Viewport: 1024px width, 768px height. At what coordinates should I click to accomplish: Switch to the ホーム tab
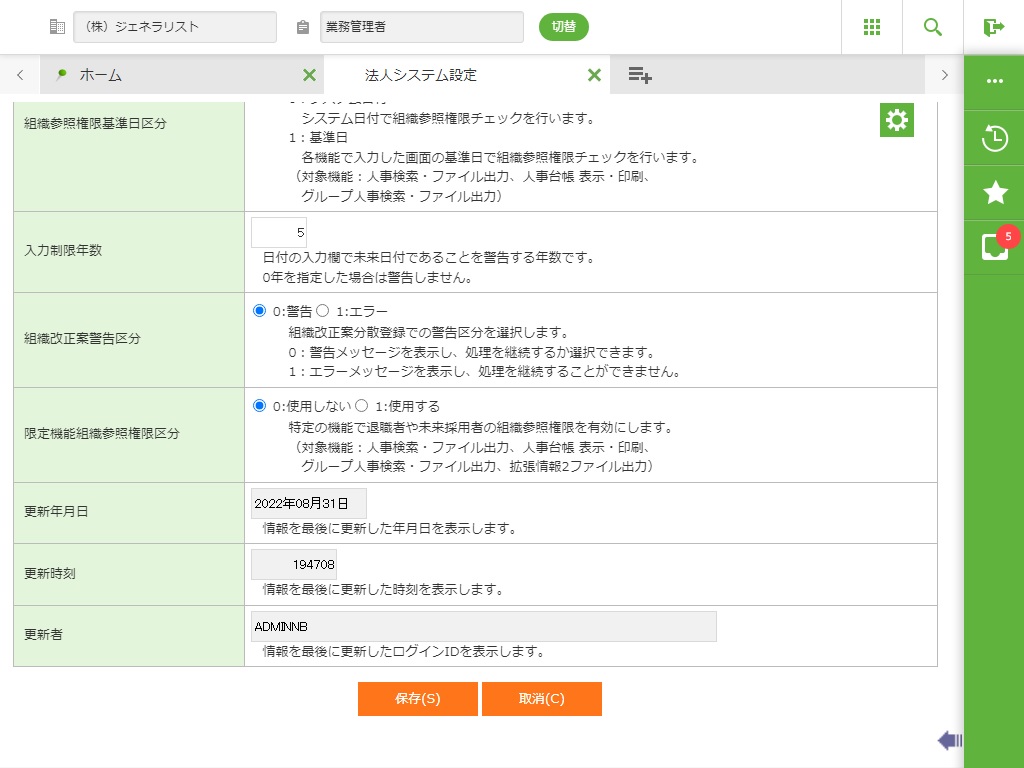click(x=100, y=75)
